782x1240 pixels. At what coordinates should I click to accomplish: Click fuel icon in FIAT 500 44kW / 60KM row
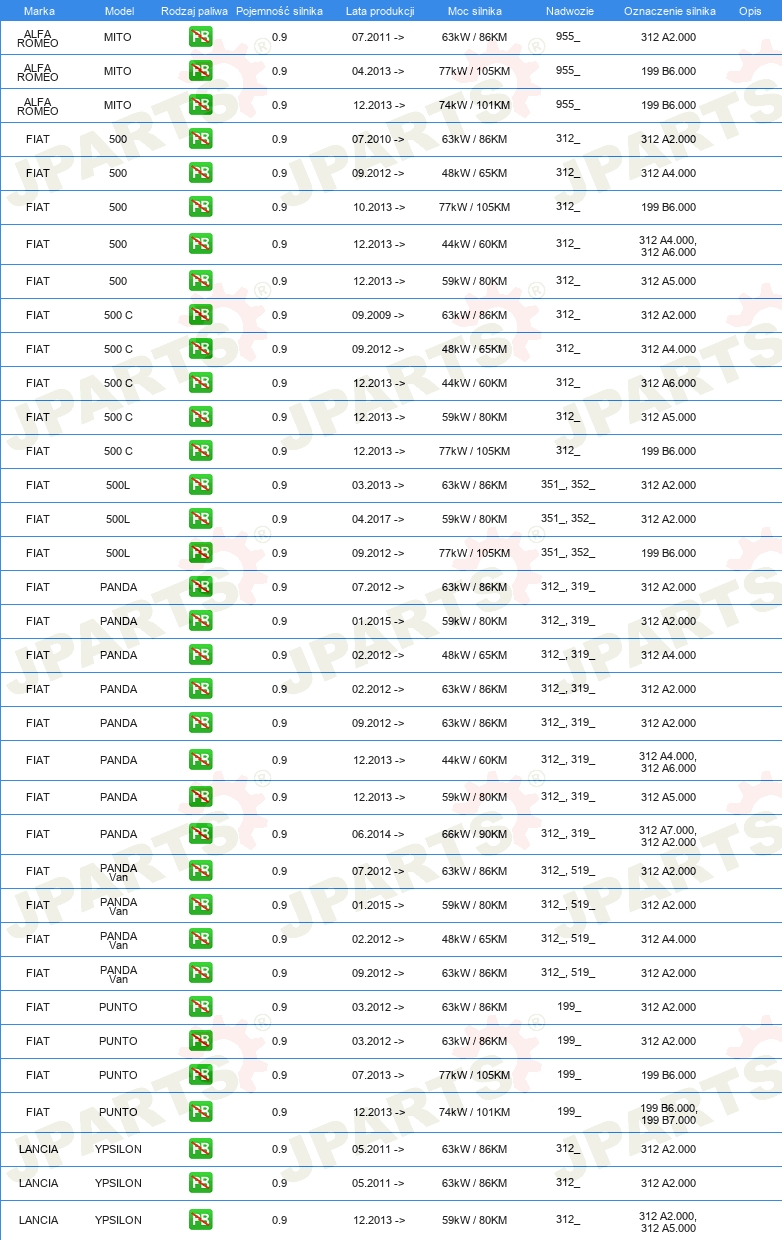tap(200, 244)
